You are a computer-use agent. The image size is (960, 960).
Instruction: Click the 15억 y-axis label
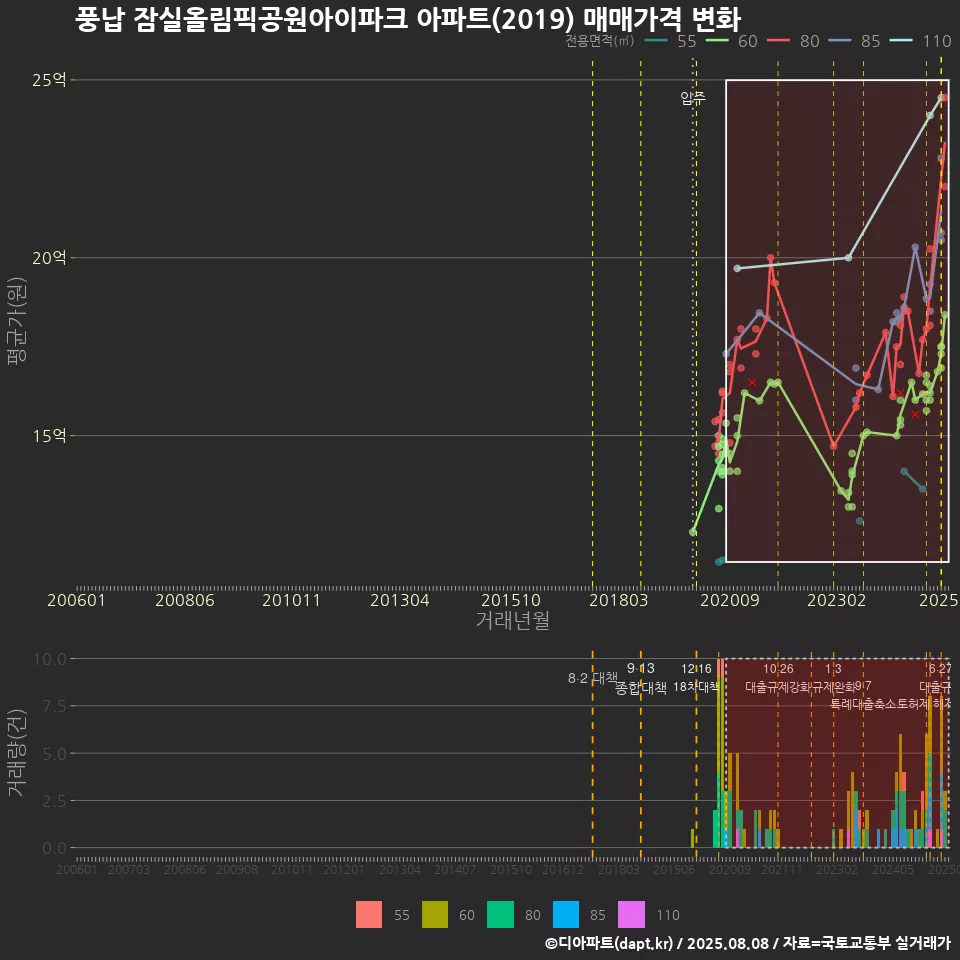pos(49,436)
